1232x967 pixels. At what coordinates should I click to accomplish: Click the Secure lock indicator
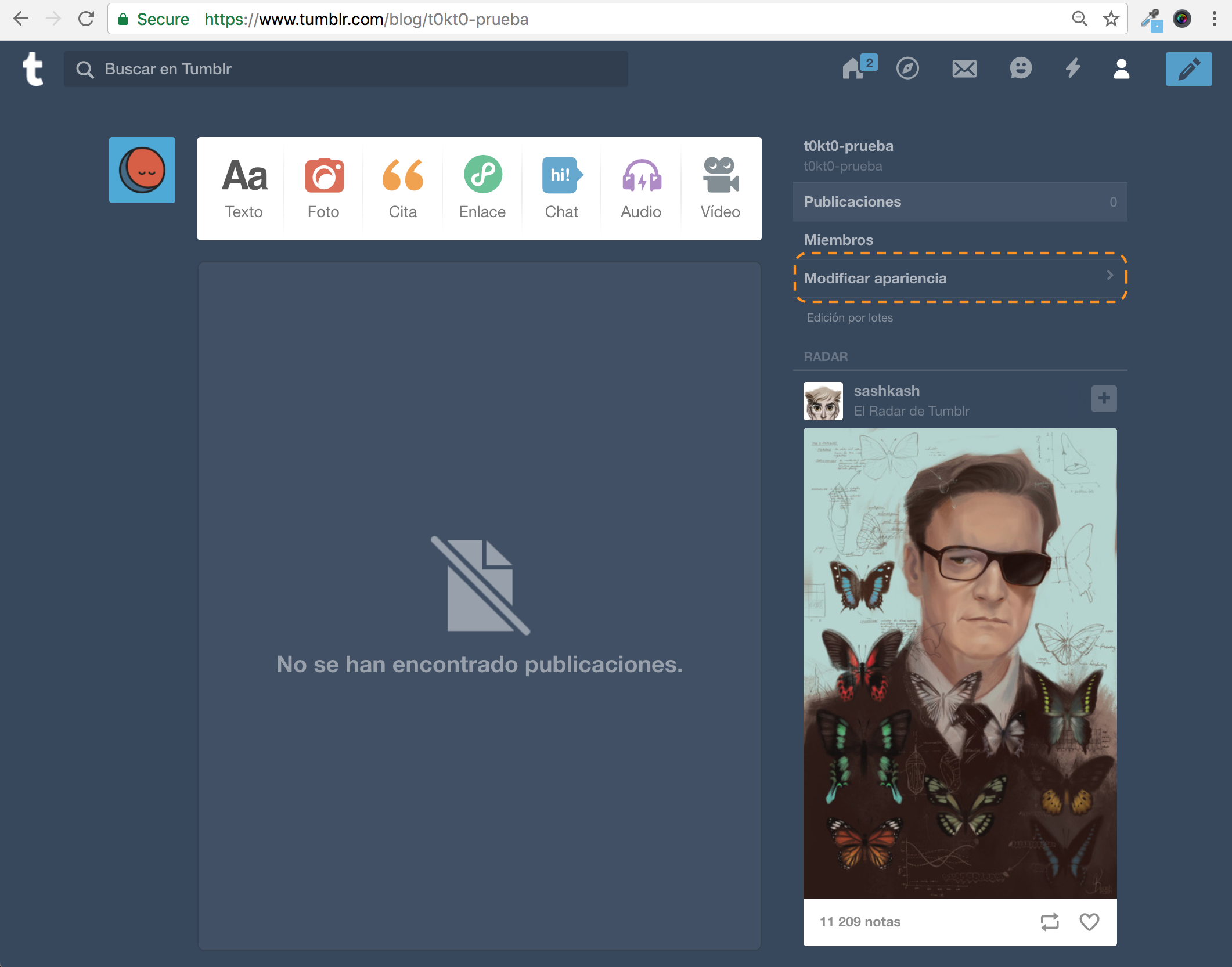[x=153, y=19]
